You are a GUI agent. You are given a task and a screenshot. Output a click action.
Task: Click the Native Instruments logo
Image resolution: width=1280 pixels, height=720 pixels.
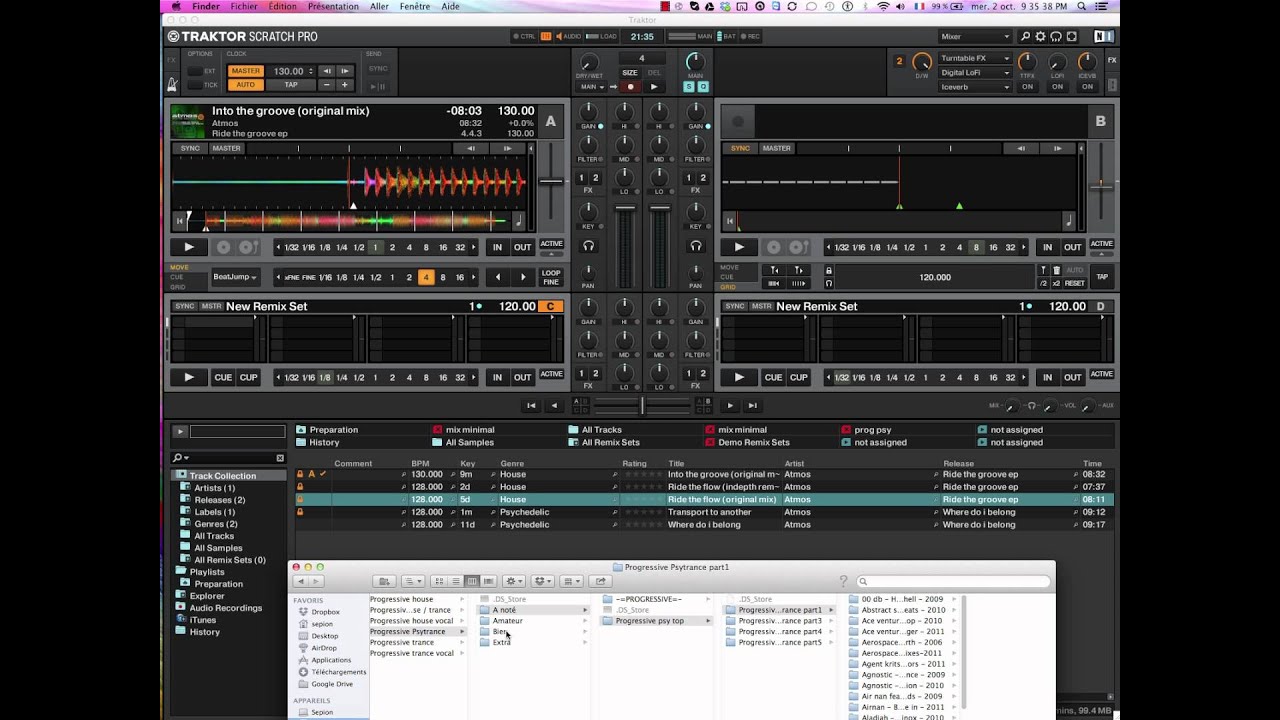(x=1103, y=37)
